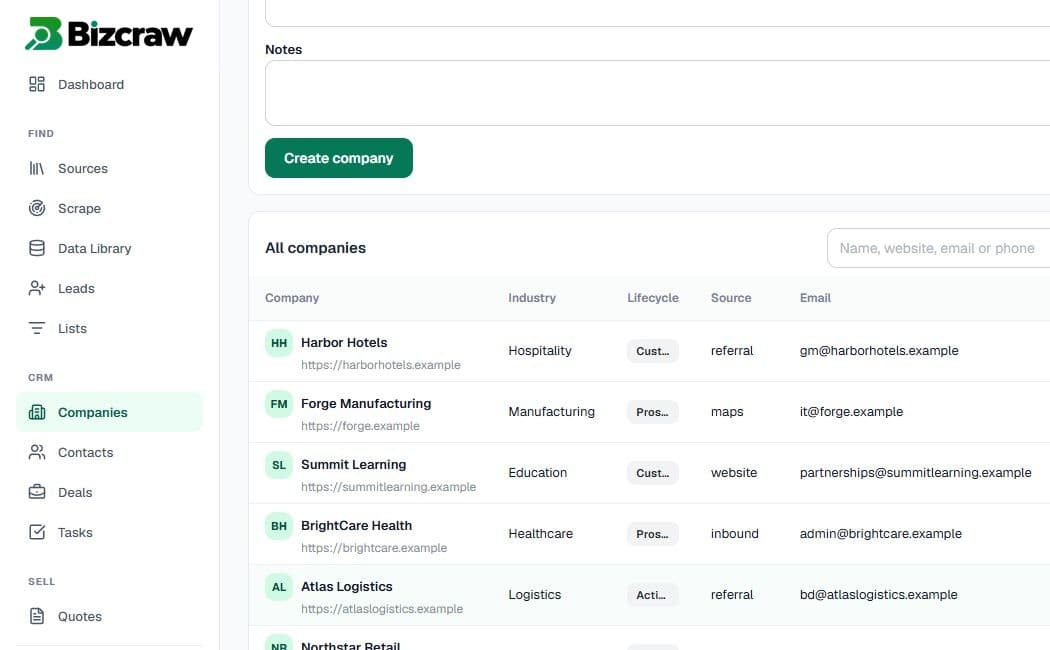Image resolution: width=1050 pixels, height=650 pixels.
Task: Click Summit Learning lifecycle badge
Action: 653,473
